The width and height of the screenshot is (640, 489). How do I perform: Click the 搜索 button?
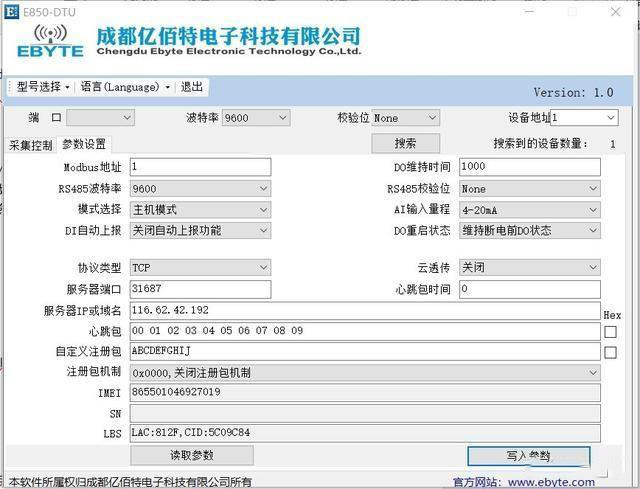pyautogui.click(x=405, y=144)
